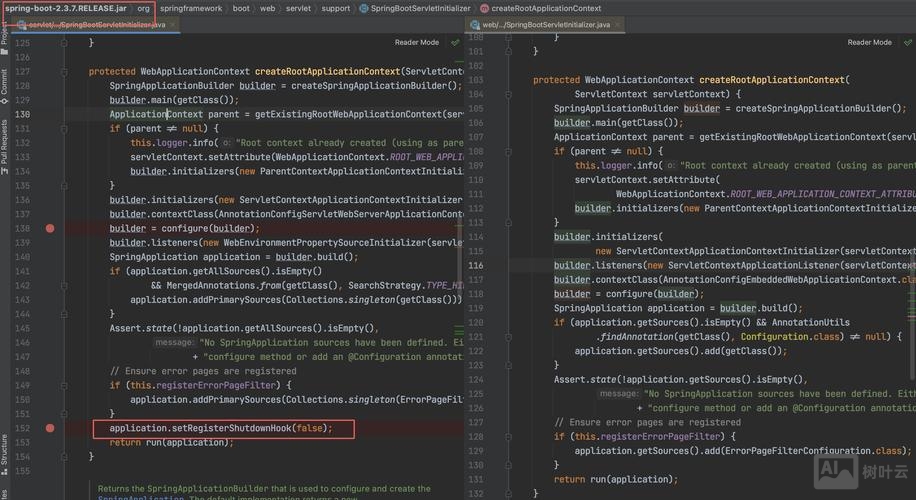Viewport: 916px width, 500px height.
Task: Click SpringBootServletInitializer class icon in breadcrumb
Action: click(363, 8)
